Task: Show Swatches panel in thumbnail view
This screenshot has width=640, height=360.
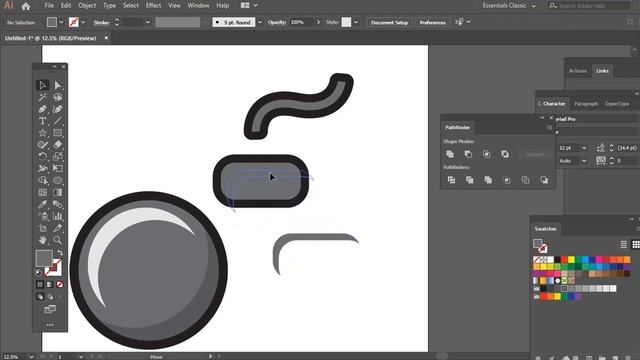Action: click(636, 244)
